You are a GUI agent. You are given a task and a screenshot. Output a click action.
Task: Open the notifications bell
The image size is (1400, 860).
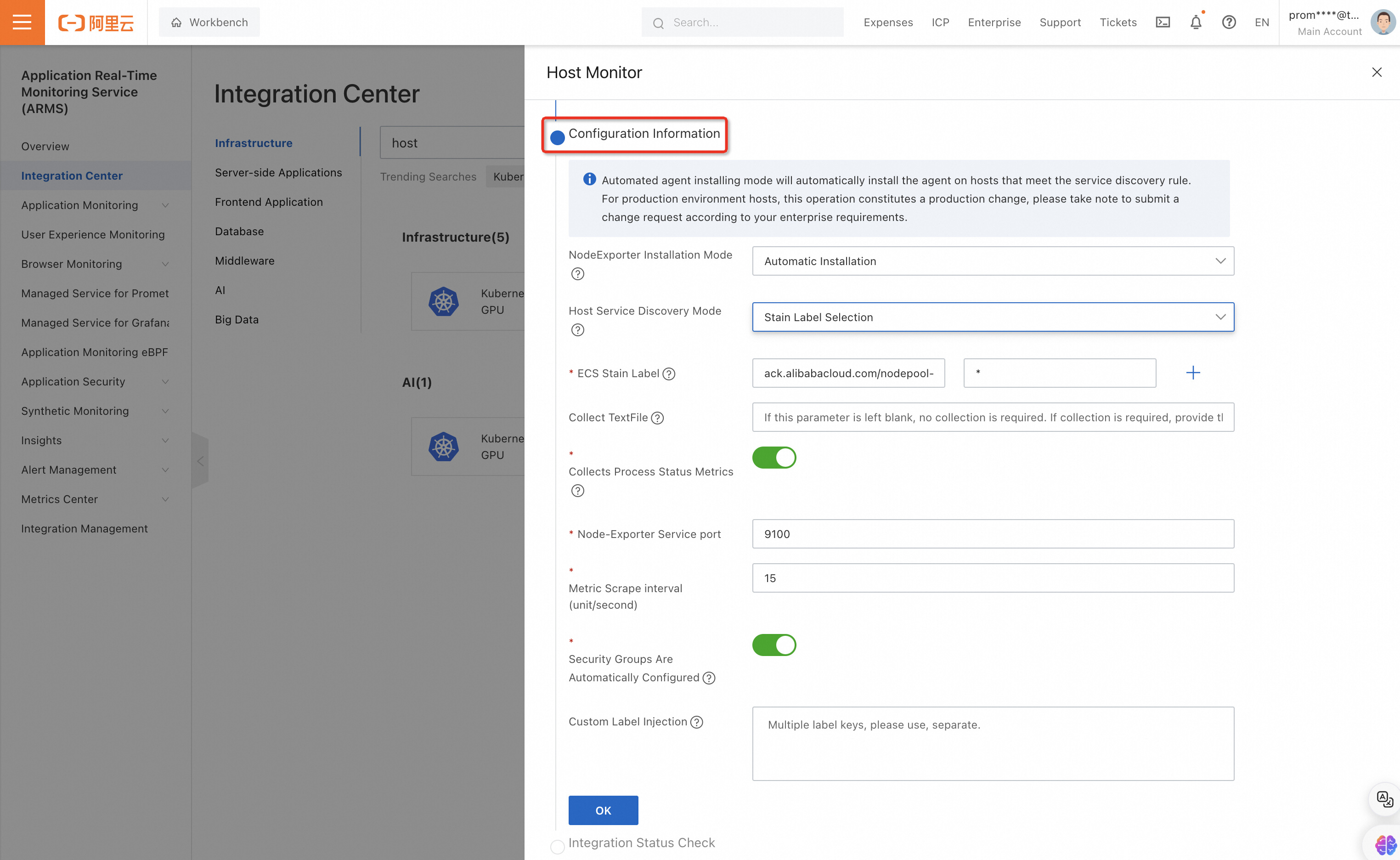(x=1196, y=22)
